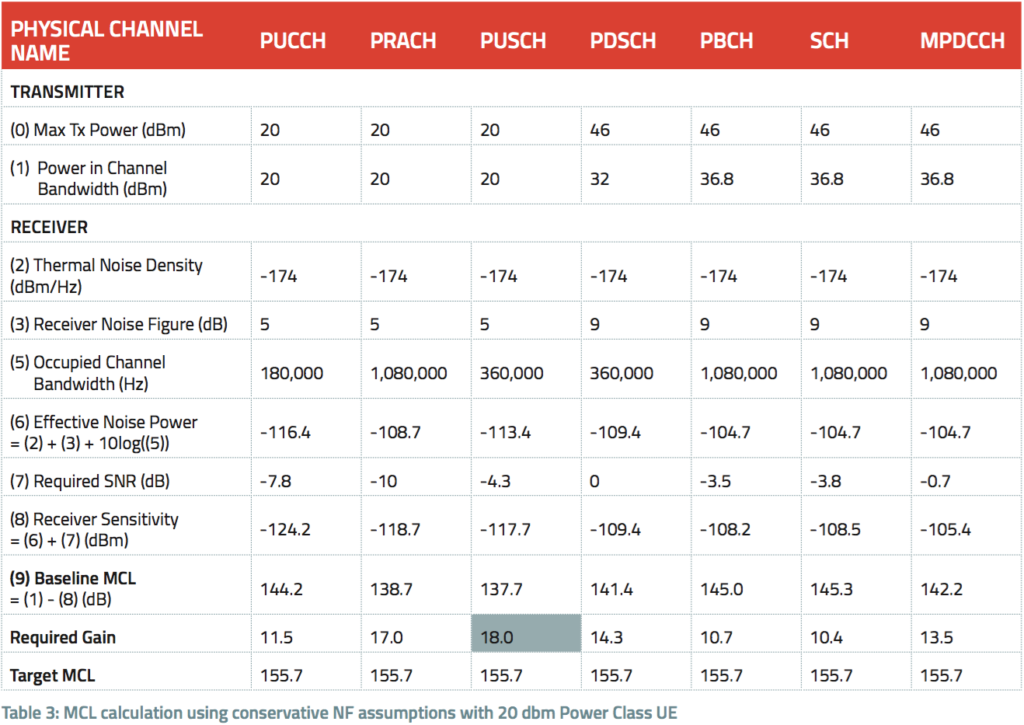Screen dimensions: 1024x725
Task: Select the PUSCH column header
Action: coord(513,41)
